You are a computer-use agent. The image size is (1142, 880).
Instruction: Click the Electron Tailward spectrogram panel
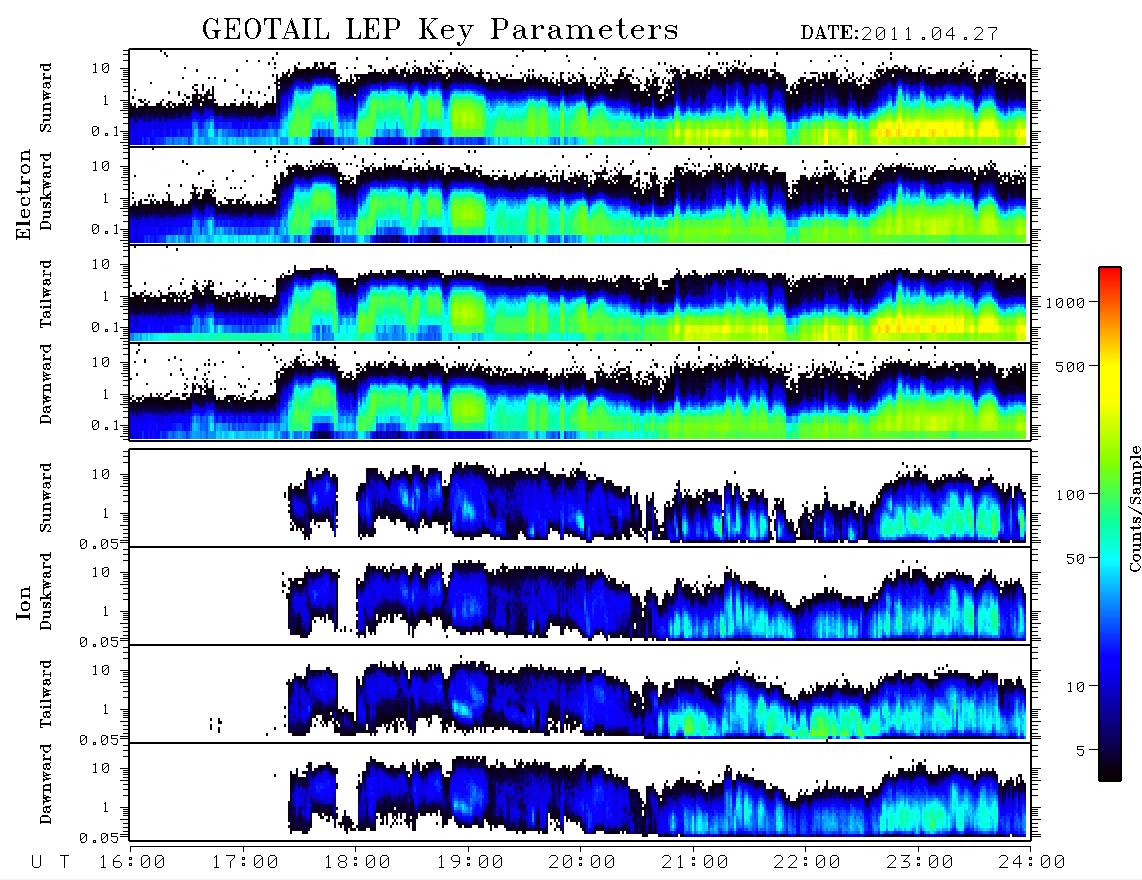click(580, 294)
